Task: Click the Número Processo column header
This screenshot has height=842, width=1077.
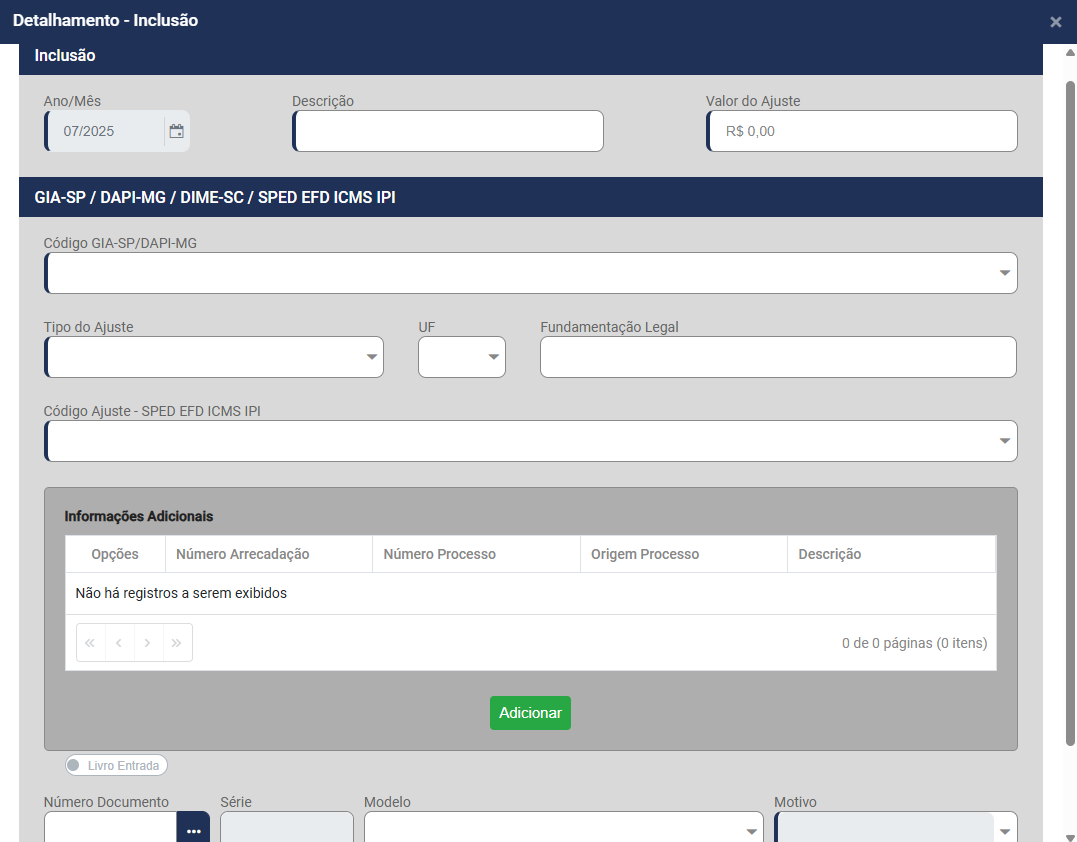Action: (477, 554)
